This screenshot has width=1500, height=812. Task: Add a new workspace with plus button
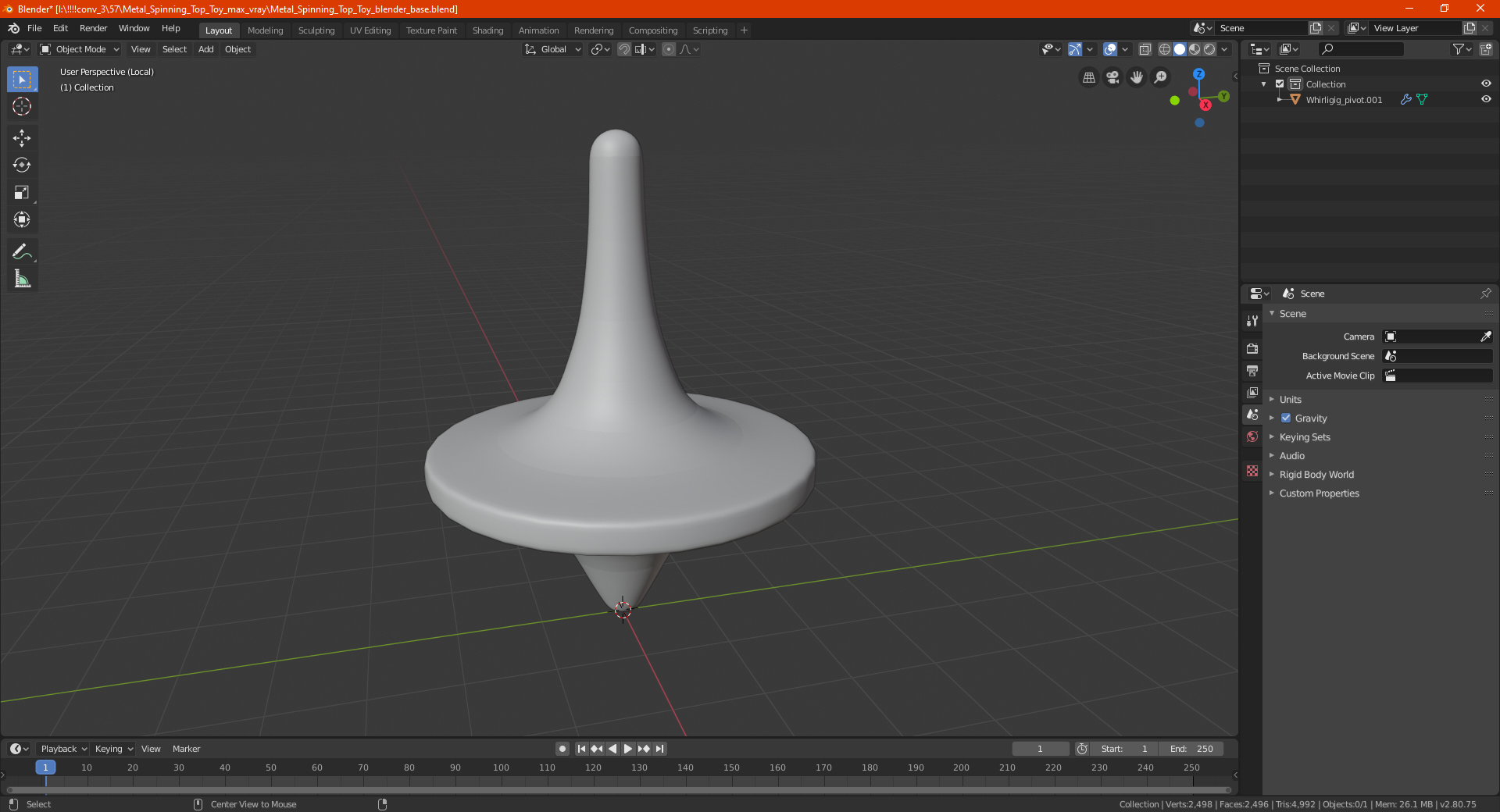[744, 30]
